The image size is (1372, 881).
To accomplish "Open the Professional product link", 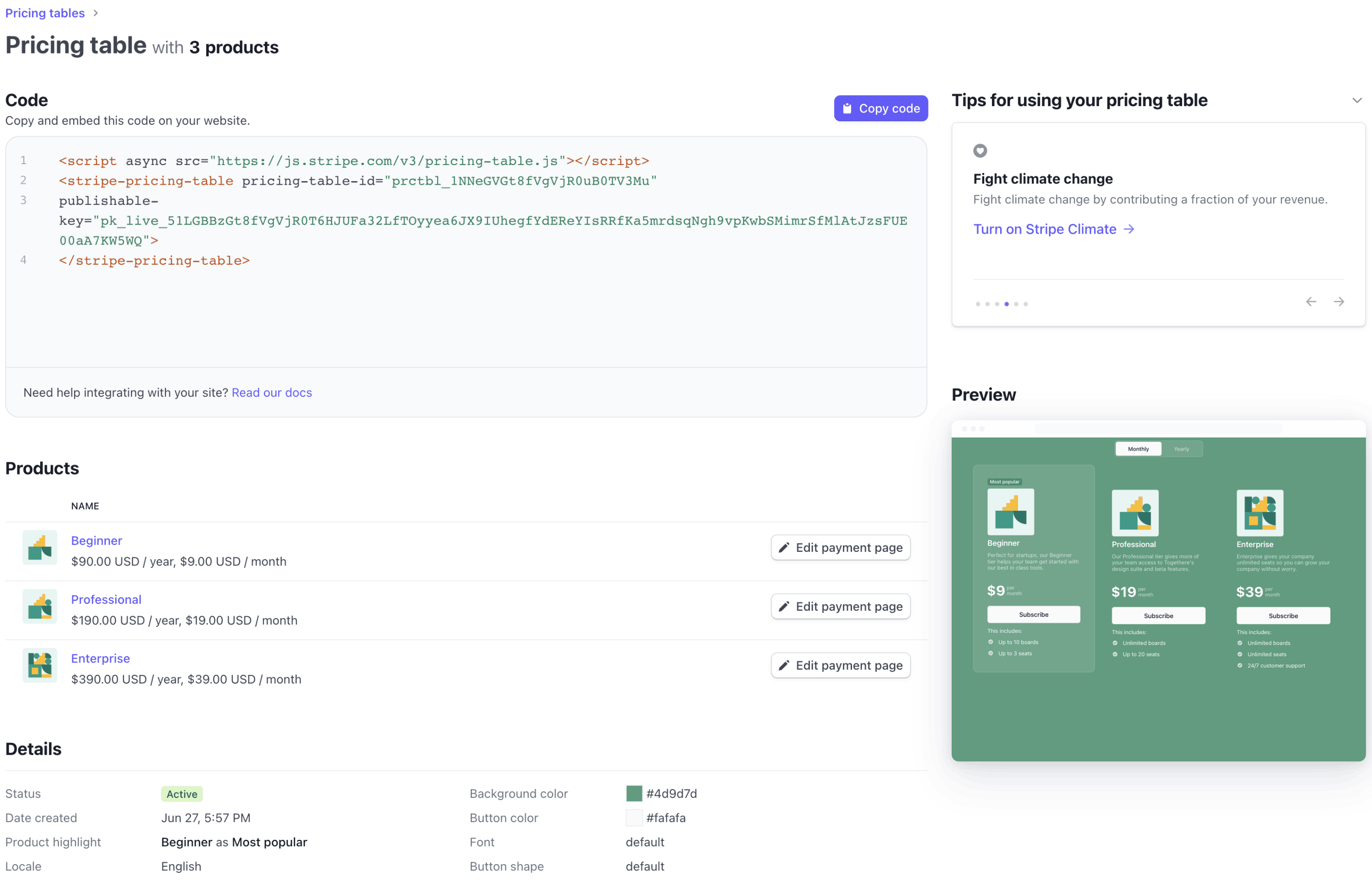I will click(107, 599).
